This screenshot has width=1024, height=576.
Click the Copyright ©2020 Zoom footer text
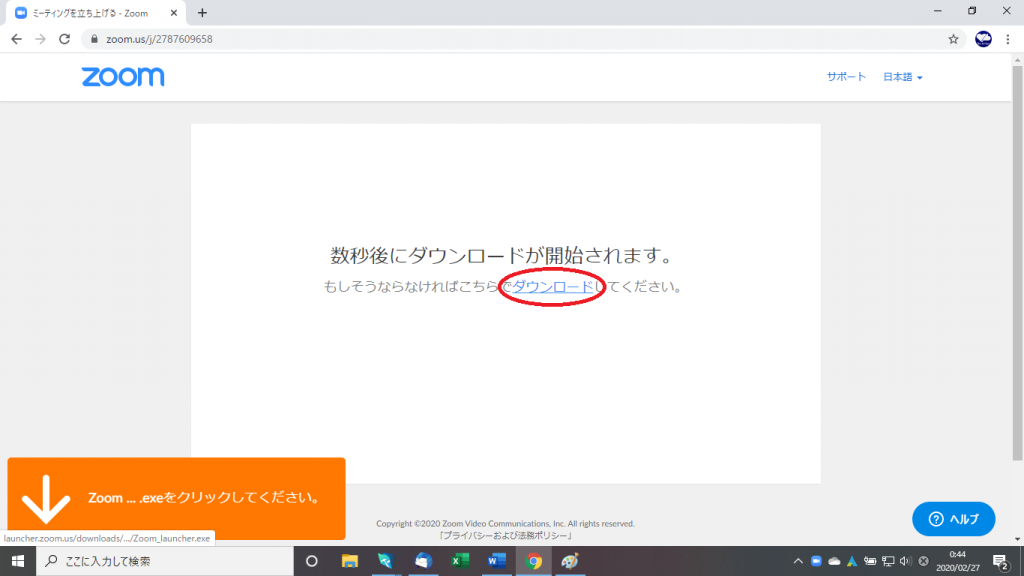[505, 524]
